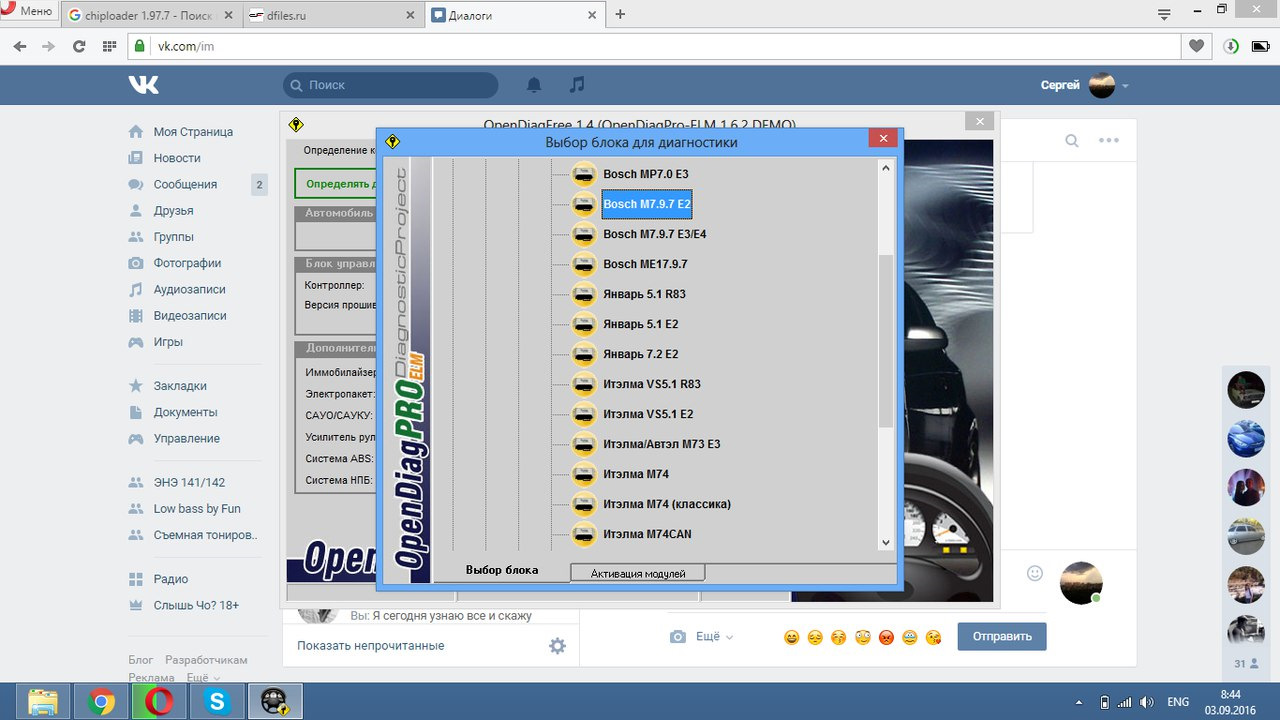Open browser downloads icon

1232,46
